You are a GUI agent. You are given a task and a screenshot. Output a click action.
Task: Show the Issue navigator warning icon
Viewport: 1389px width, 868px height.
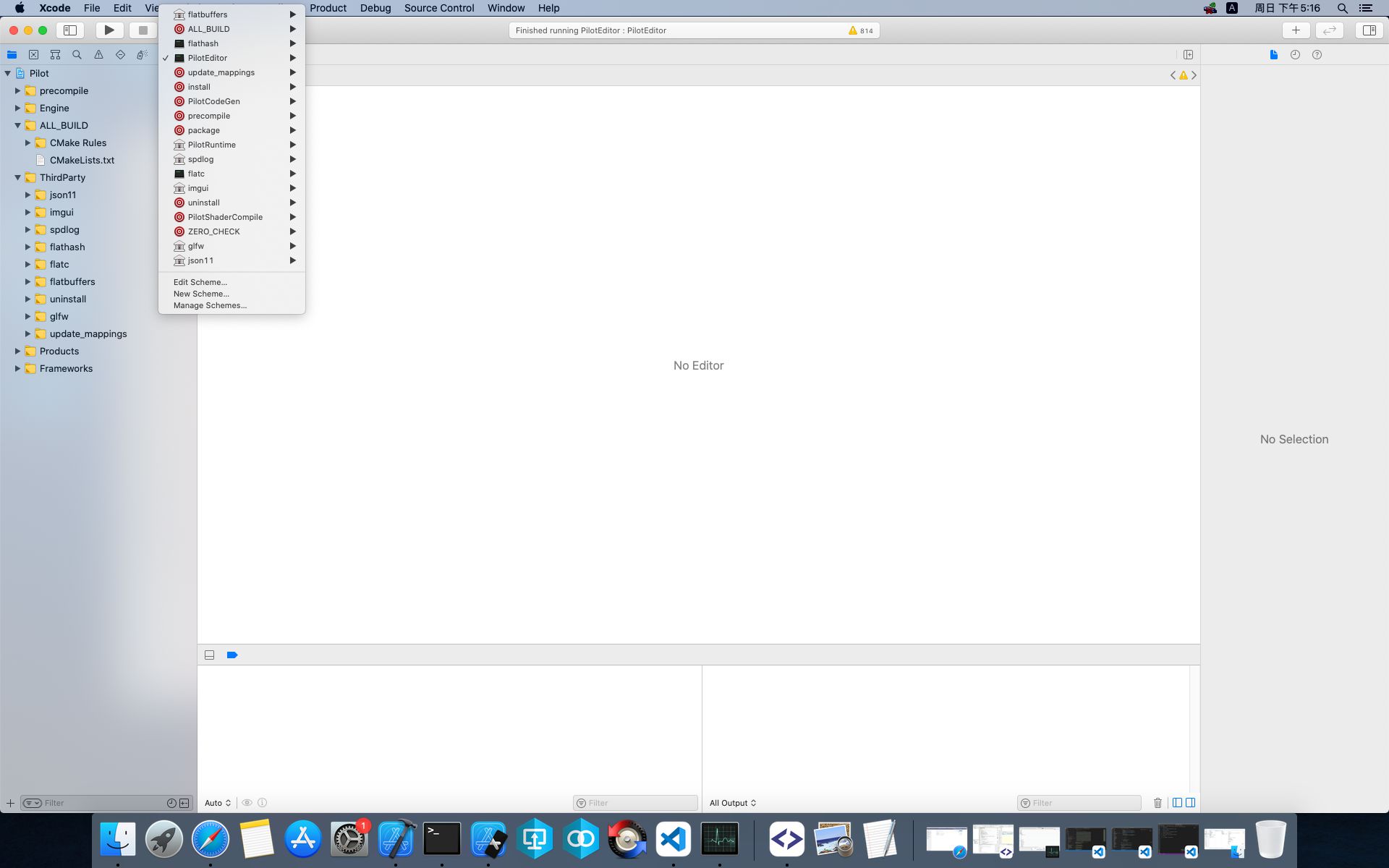click(98, 55)
